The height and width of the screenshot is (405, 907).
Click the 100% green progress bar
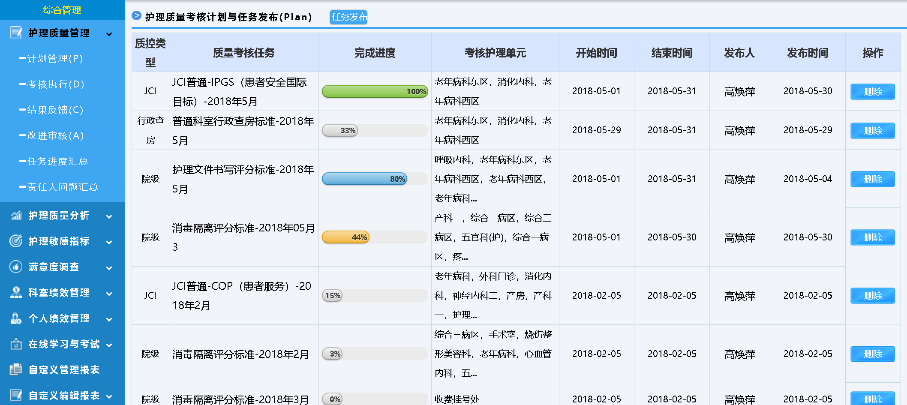375,92
